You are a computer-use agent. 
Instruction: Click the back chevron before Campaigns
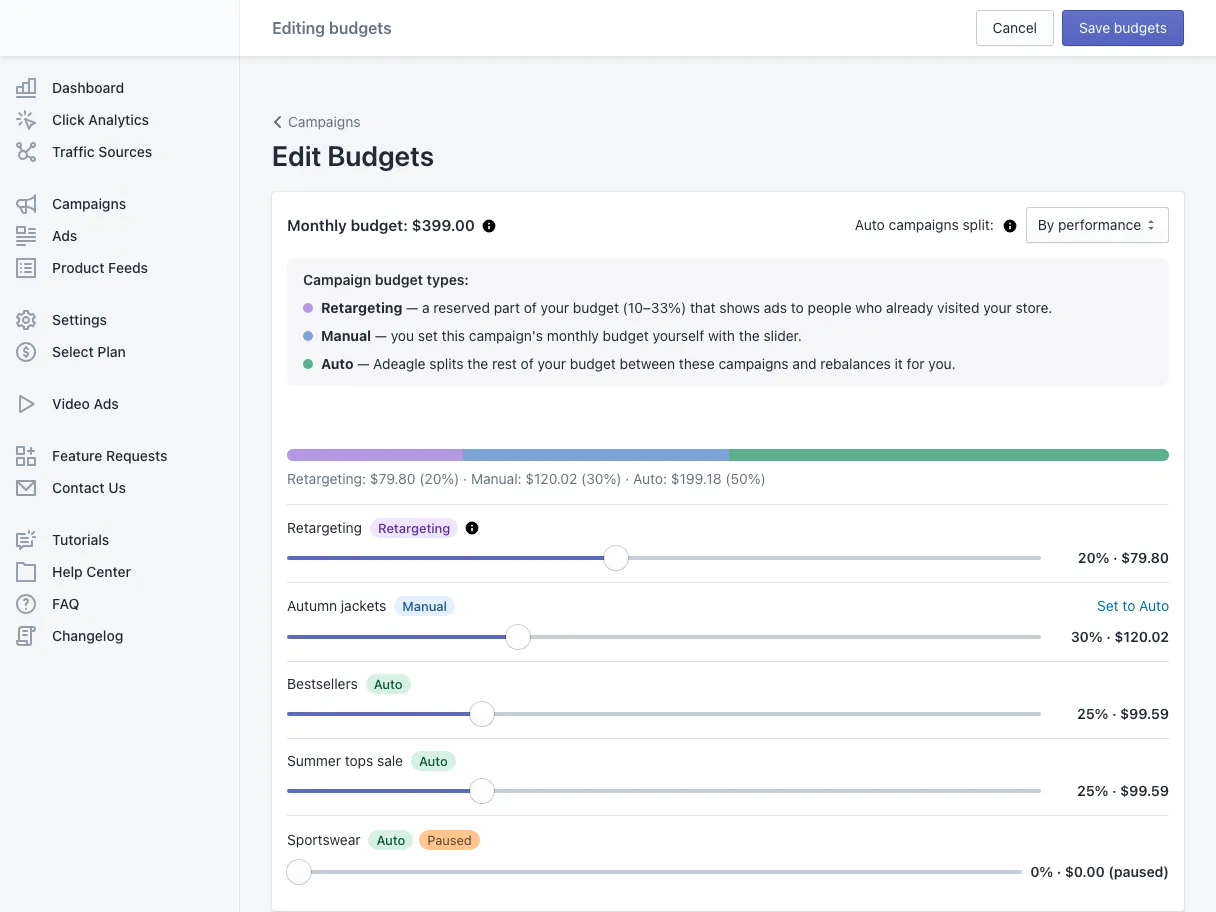[277, 122]
